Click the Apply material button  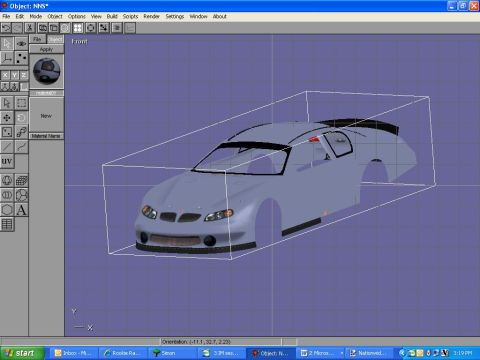point(46,49)
